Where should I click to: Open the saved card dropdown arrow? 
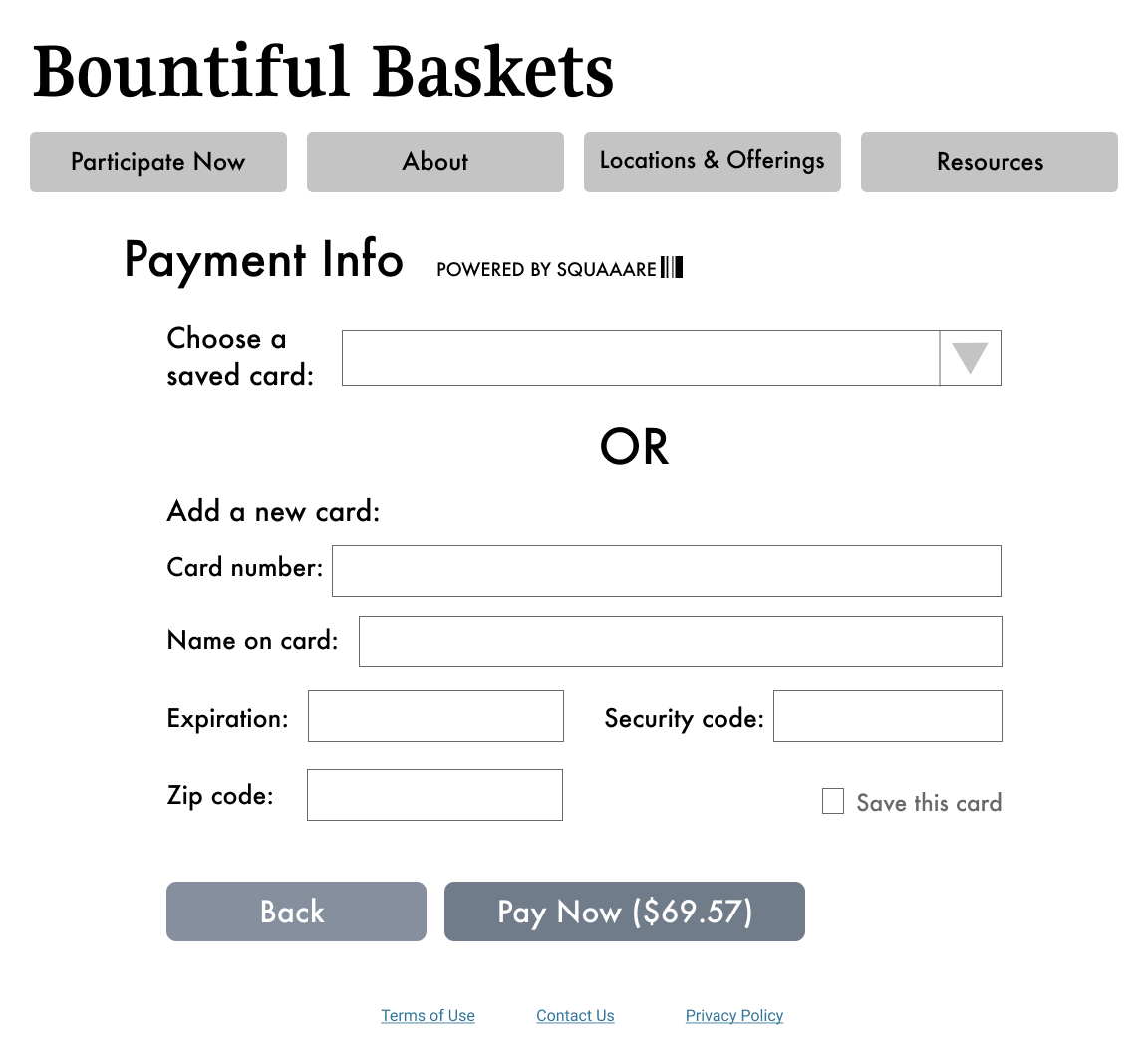point(970,358)
